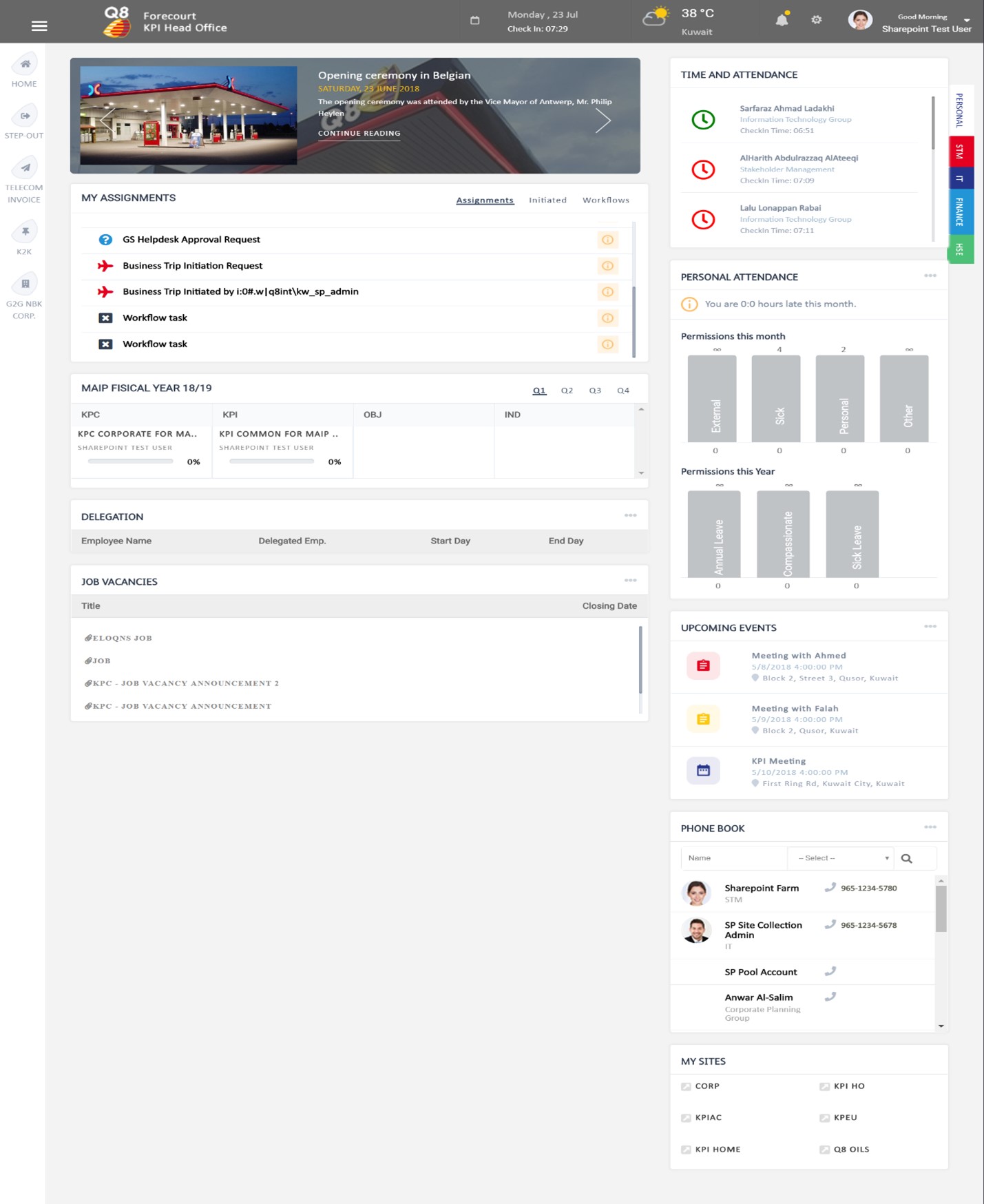Click phone icon for SP Pool Account
984x1204 pixels.
pos(830,971)
